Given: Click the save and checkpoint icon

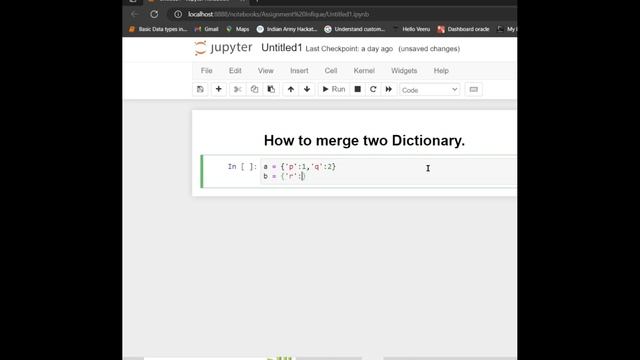Looking at the screenshot, I should coord(200,89).
